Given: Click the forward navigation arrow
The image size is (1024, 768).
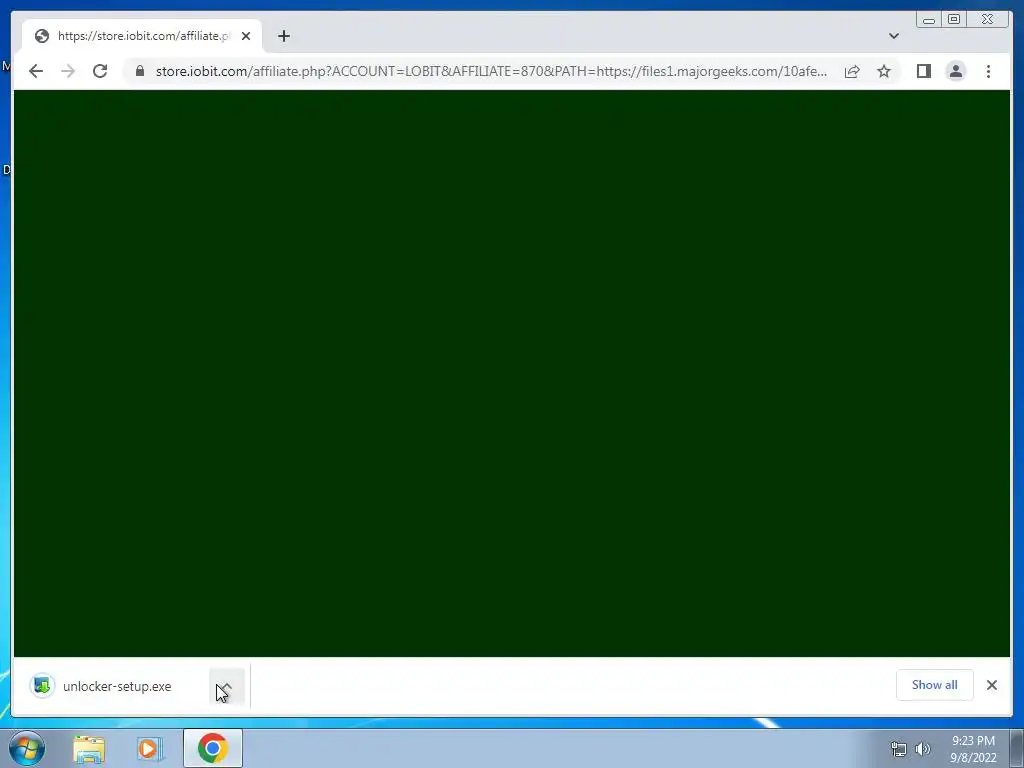Looking at the screenshot, I should 68,71.
